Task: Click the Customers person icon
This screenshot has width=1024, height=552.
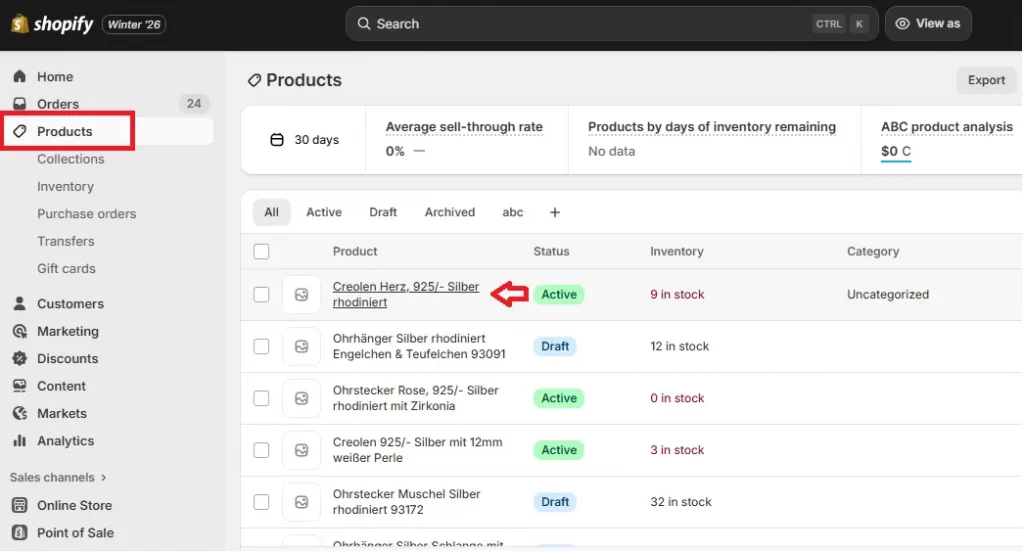Action: [20, 304]
